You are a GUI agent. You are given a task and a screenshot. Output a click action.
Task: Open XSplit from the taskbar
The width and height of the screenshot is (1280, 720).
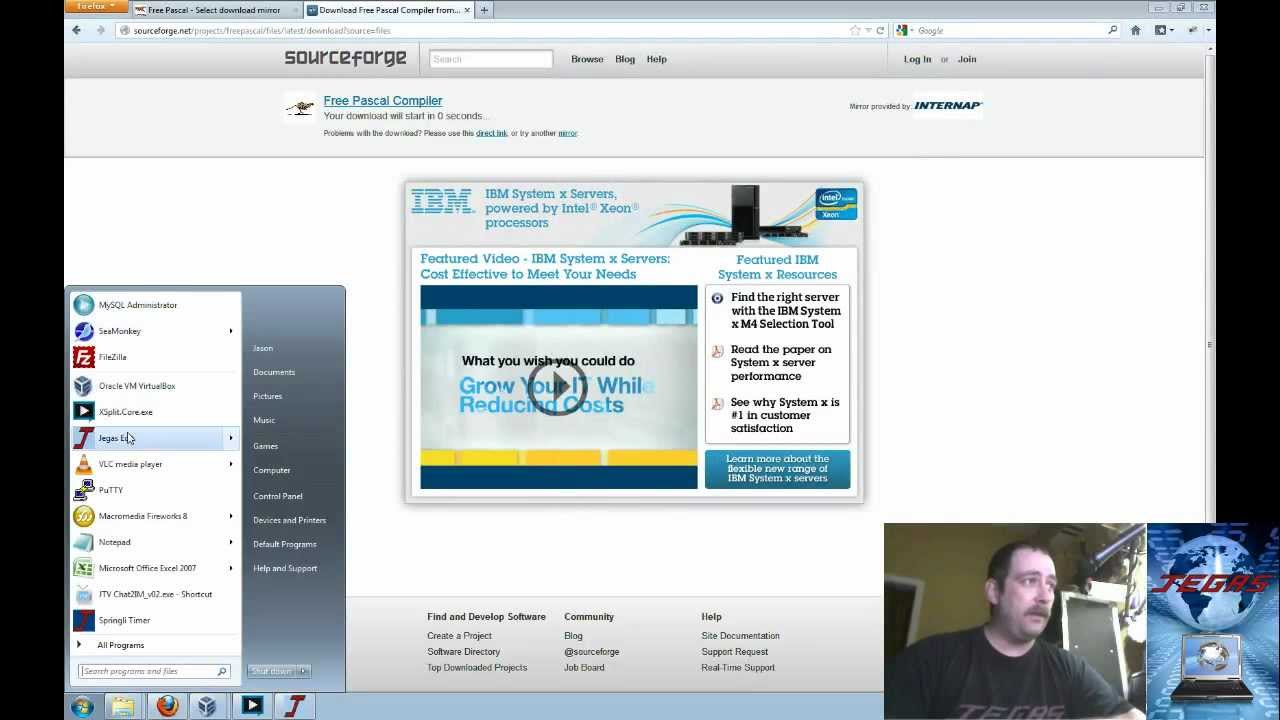[252, 707]
